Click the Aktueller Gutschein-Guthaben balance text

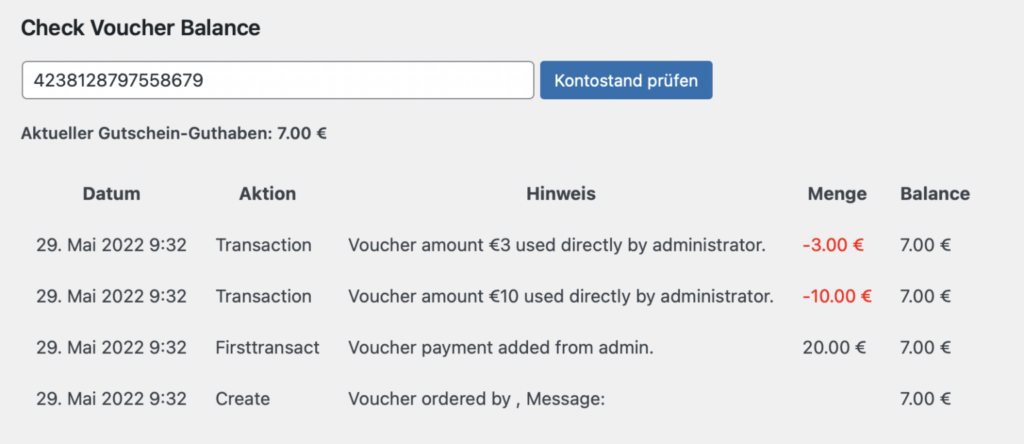point(174,132)
